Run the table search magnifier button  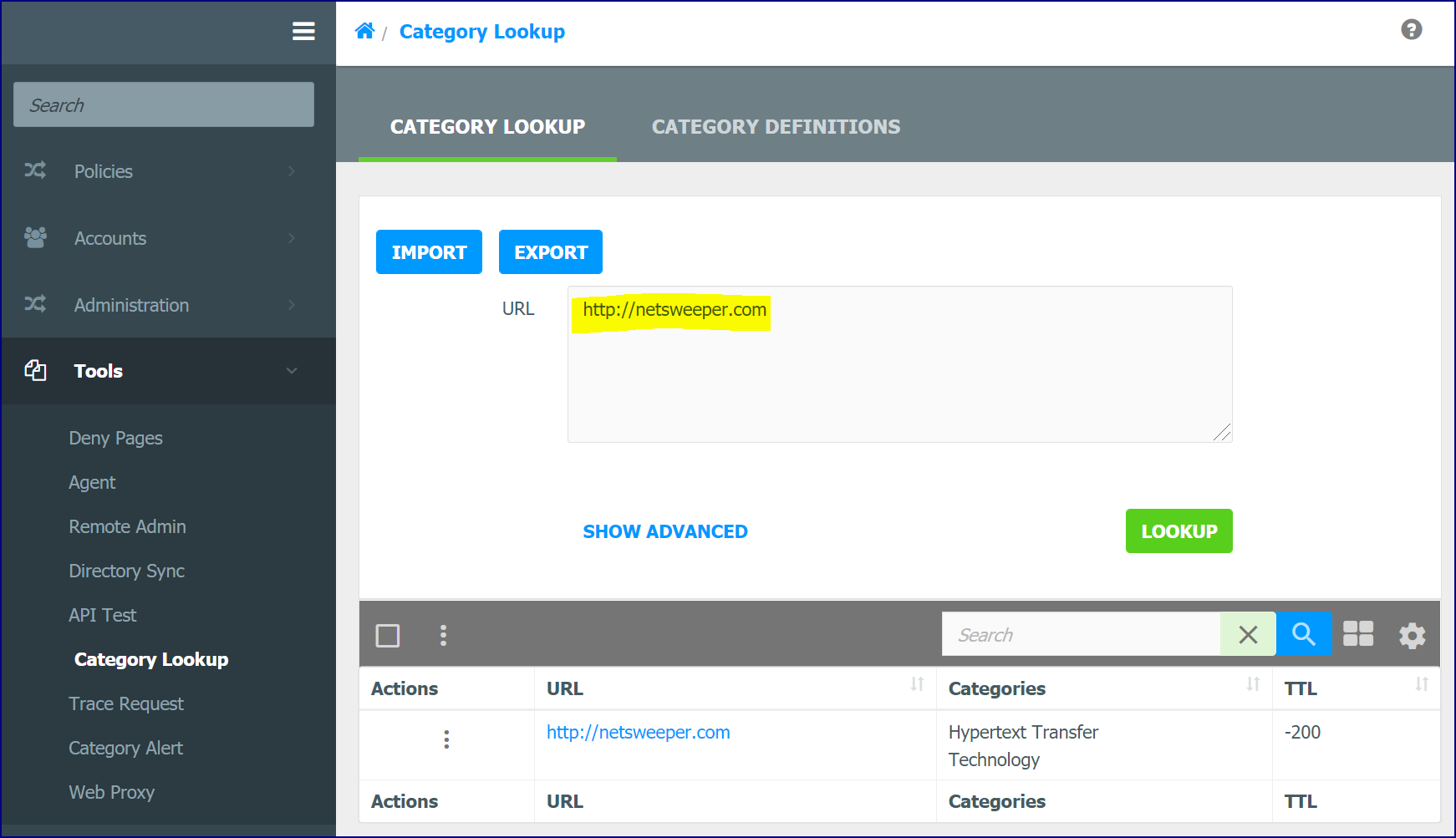pyautogui.click(x=1304, y=634)
